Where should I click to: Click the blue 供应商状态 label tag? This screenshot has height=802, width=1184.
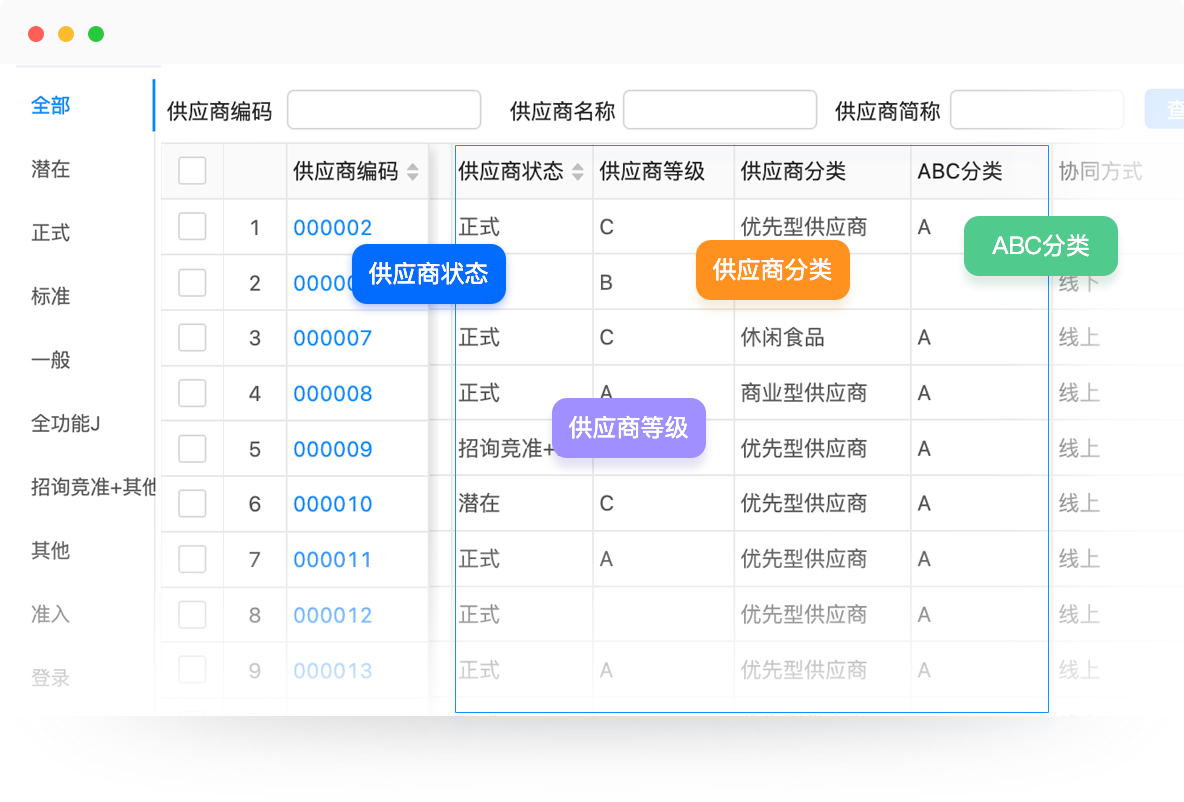coord(429,274)
